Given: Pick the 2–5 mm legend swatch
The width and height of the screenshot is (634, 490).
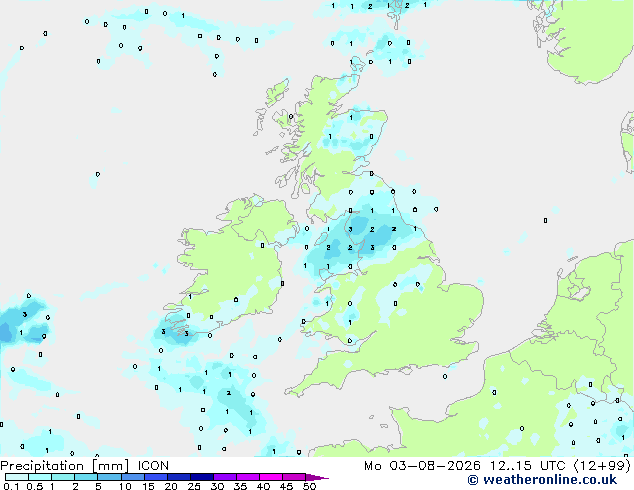Looking at the screenshot, I should pyautogui.click(x=86, y=477).
